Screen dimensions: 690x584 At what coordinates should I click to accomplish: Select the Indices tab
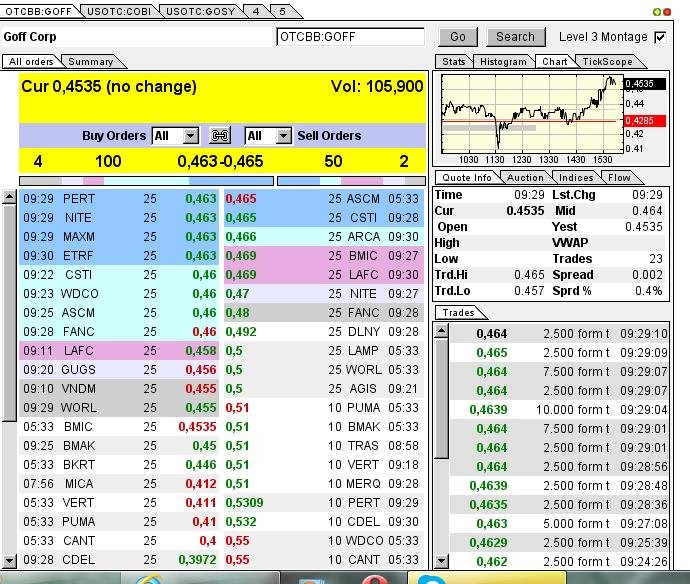coord(576,177)
